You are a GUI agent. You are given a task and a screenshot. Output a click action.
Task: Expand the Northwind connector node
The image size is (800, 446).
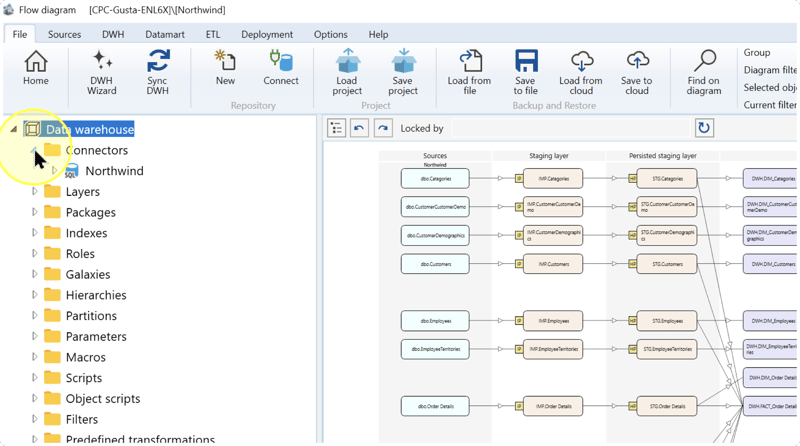coord(55,171)
